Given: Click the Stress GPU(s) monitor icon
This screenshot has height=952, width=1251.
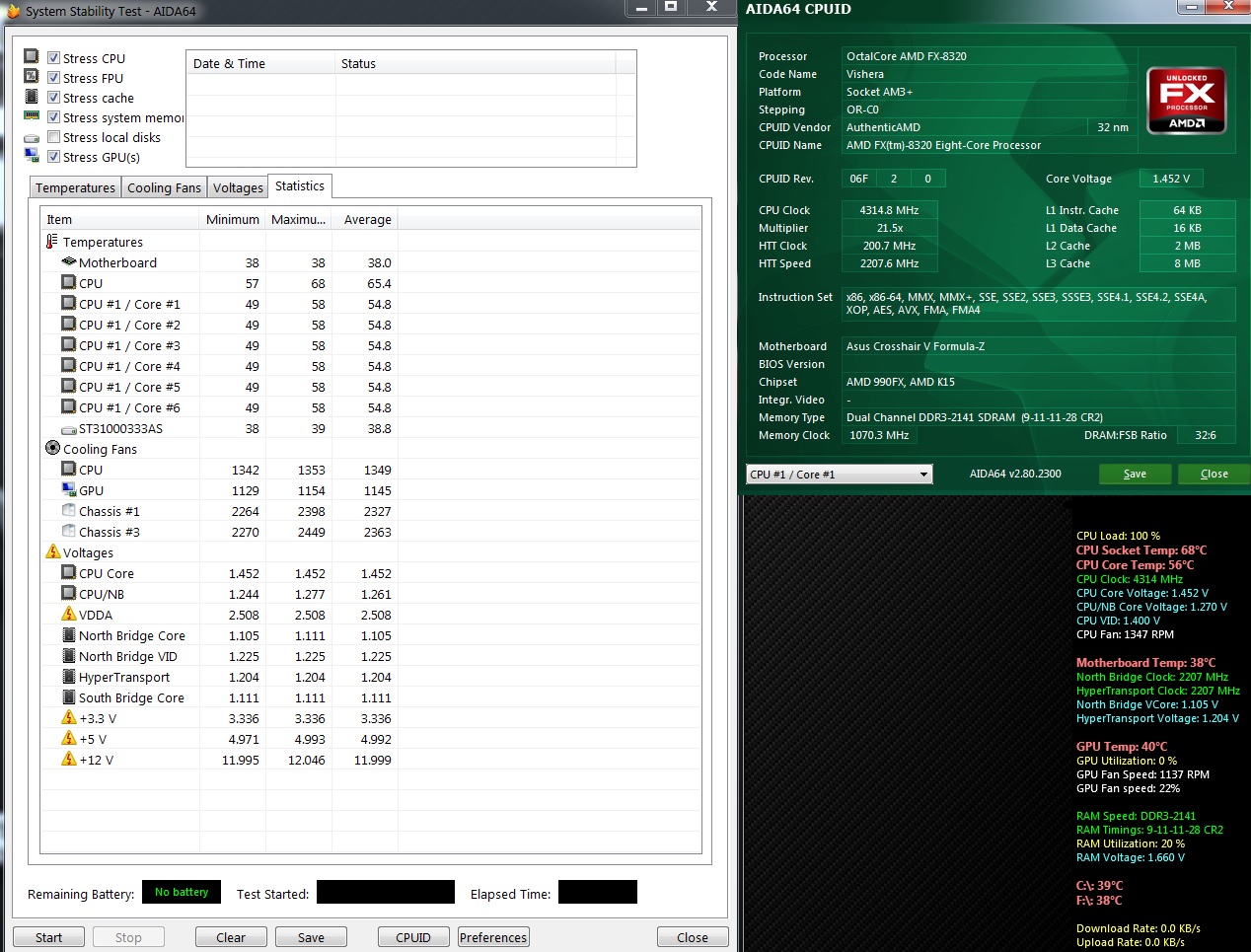Looking at the screenshot, I should [x=31, y=156].
